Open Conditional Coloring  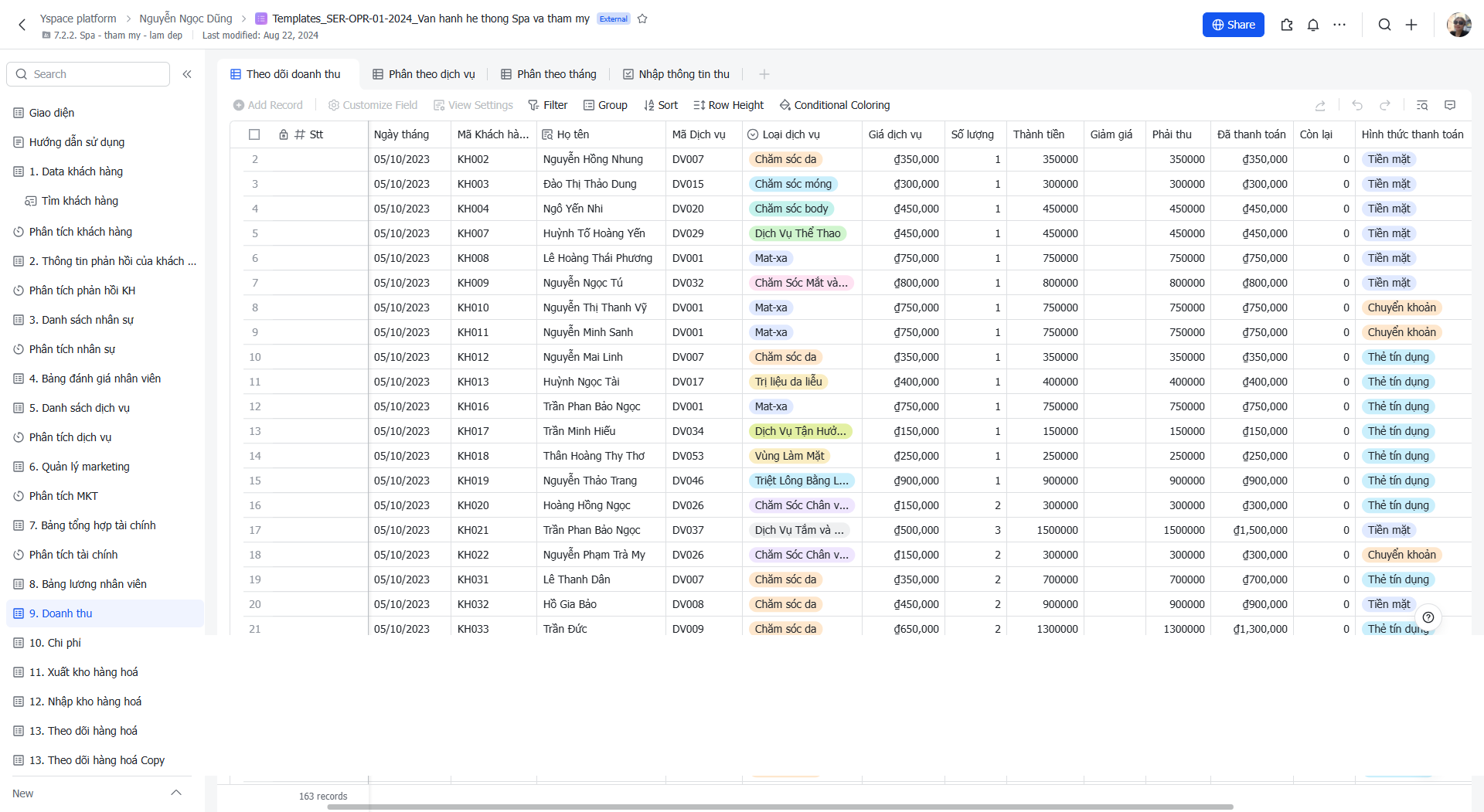[835, 105]
